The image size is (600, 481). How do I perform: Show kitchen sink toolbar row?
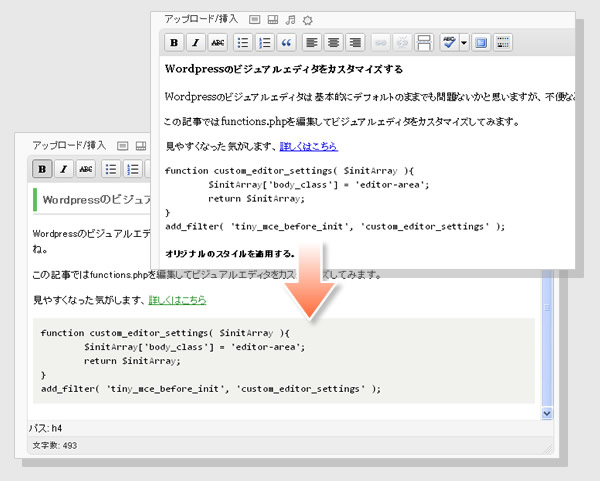click(x=503, y=42)
